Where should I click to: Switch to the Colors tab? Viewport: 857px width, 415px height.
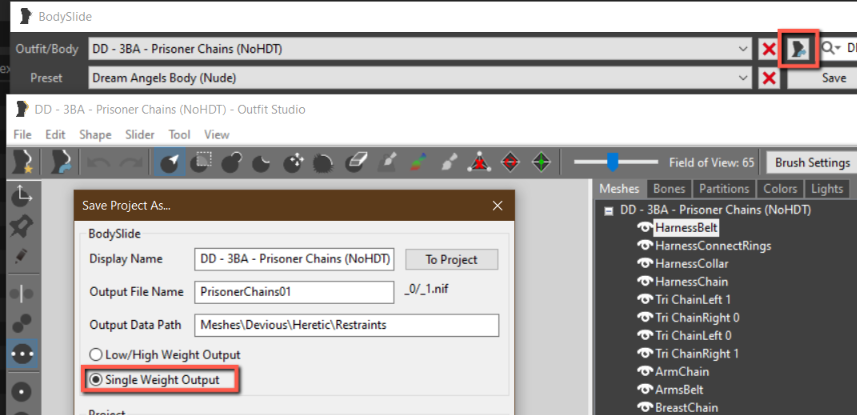[780, 189]
